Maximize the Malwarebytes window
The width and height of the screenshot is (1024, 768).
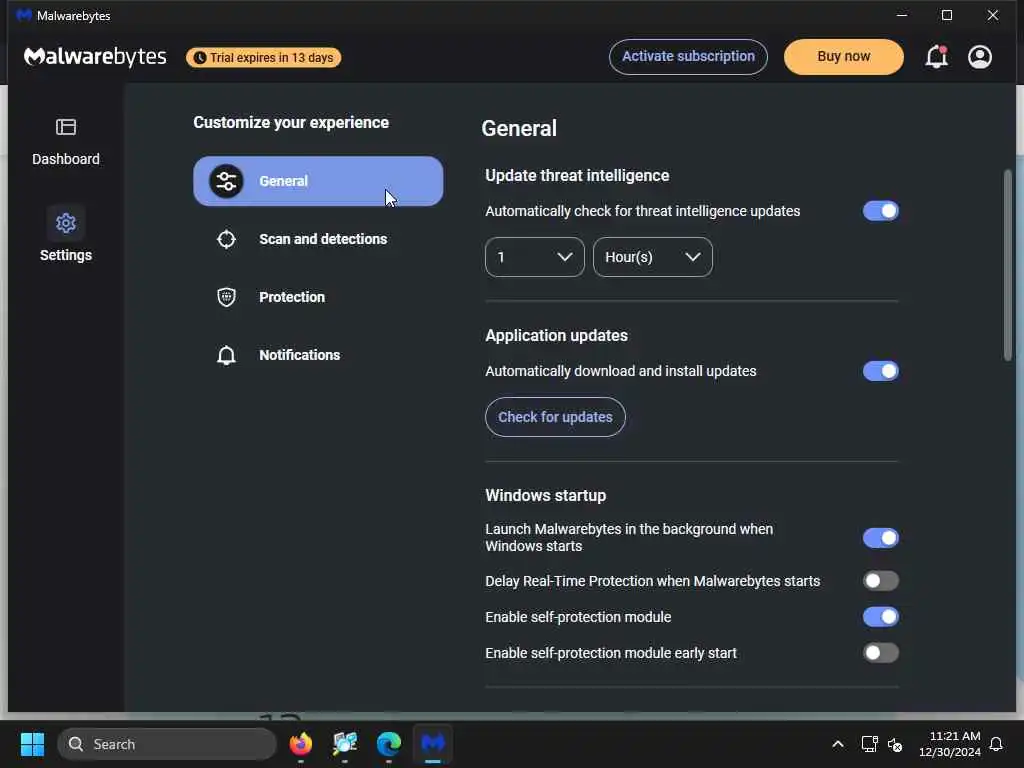[x=947, y=15]
